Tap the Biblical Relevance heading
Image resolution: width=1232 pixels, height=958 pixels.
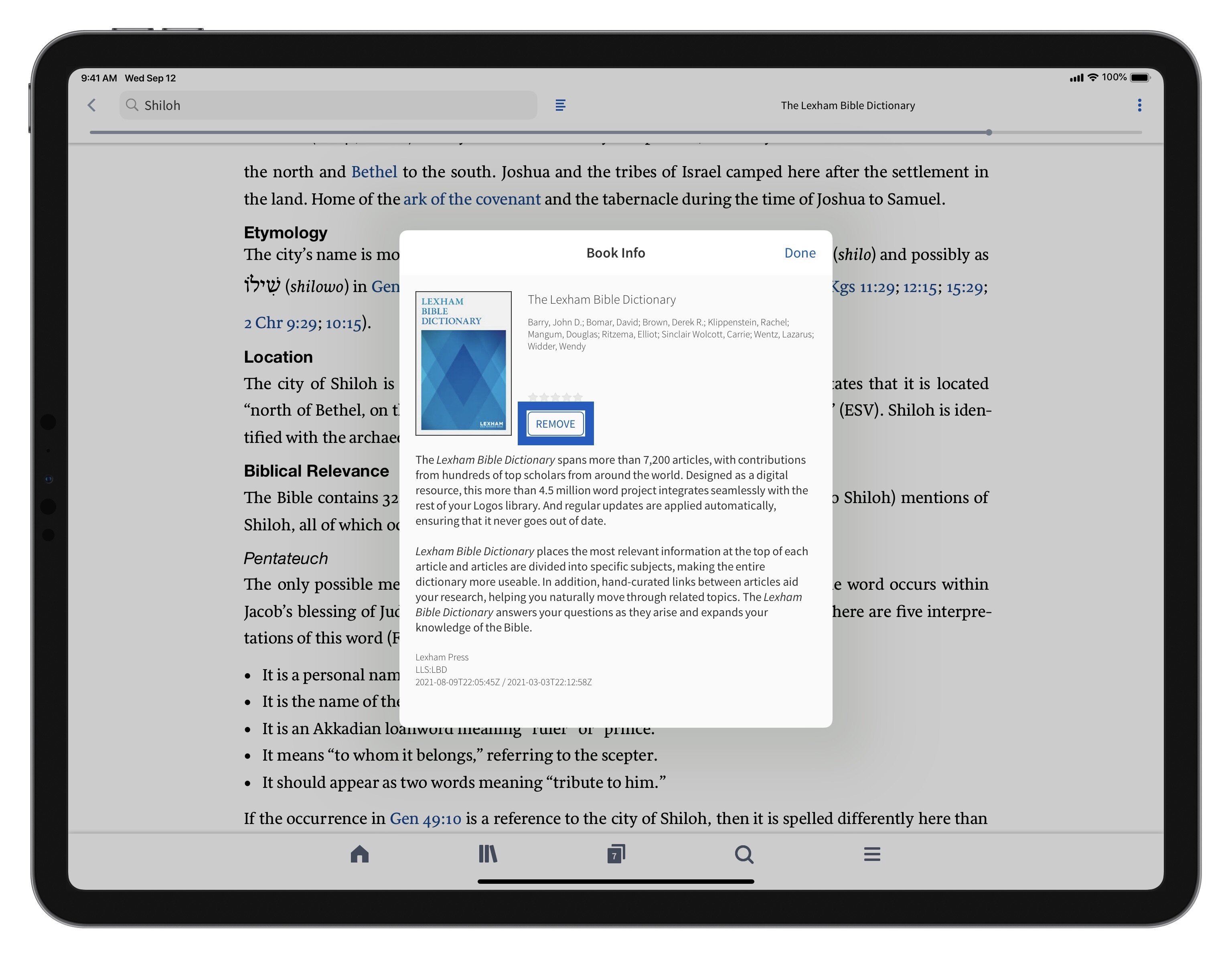[316, 471]
